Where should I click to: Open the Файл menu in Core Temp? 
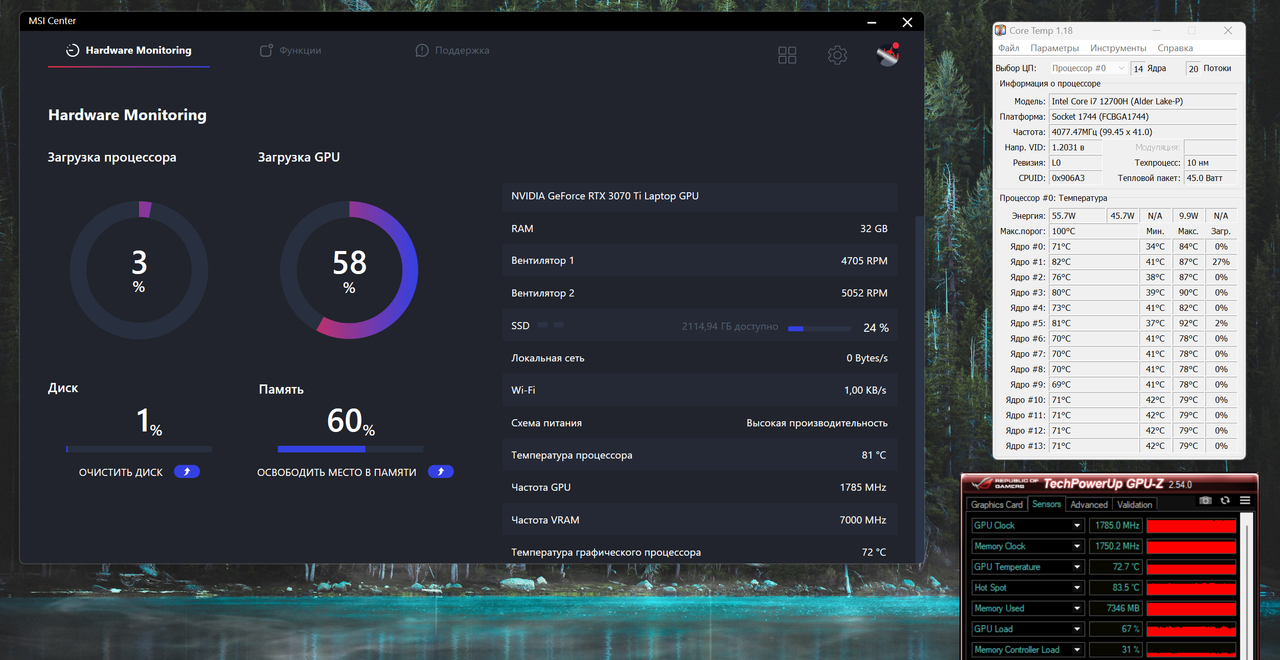pyautogui.click(x=1008, y=48)
